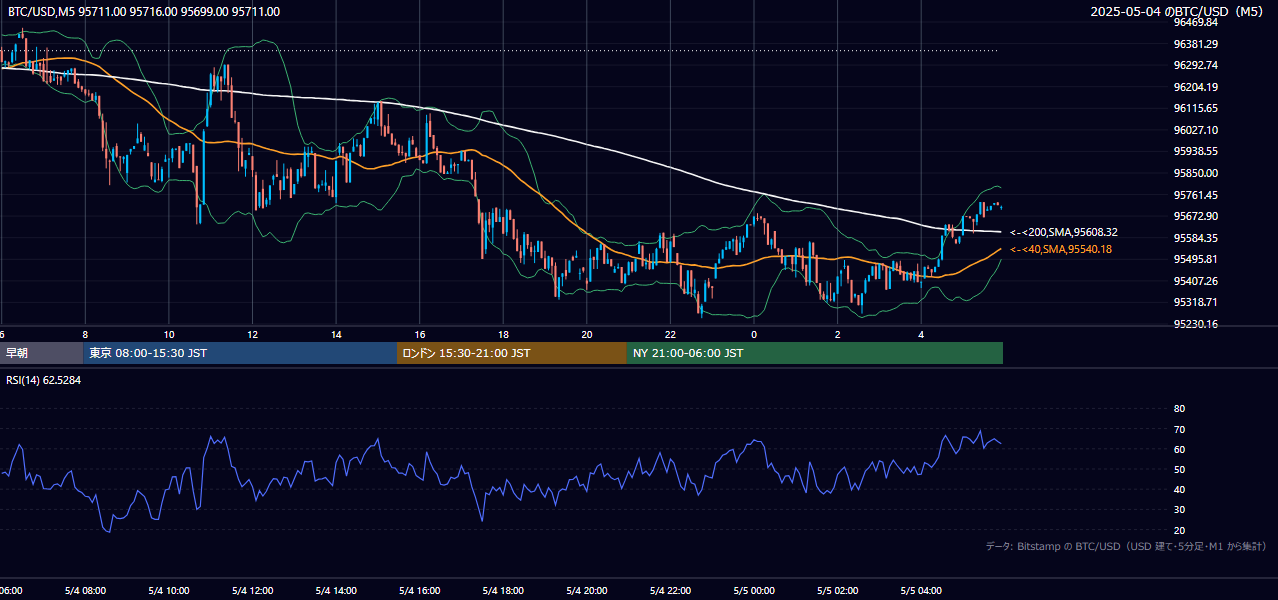Click the hour label 12 under the price chart

coord(253,334)
